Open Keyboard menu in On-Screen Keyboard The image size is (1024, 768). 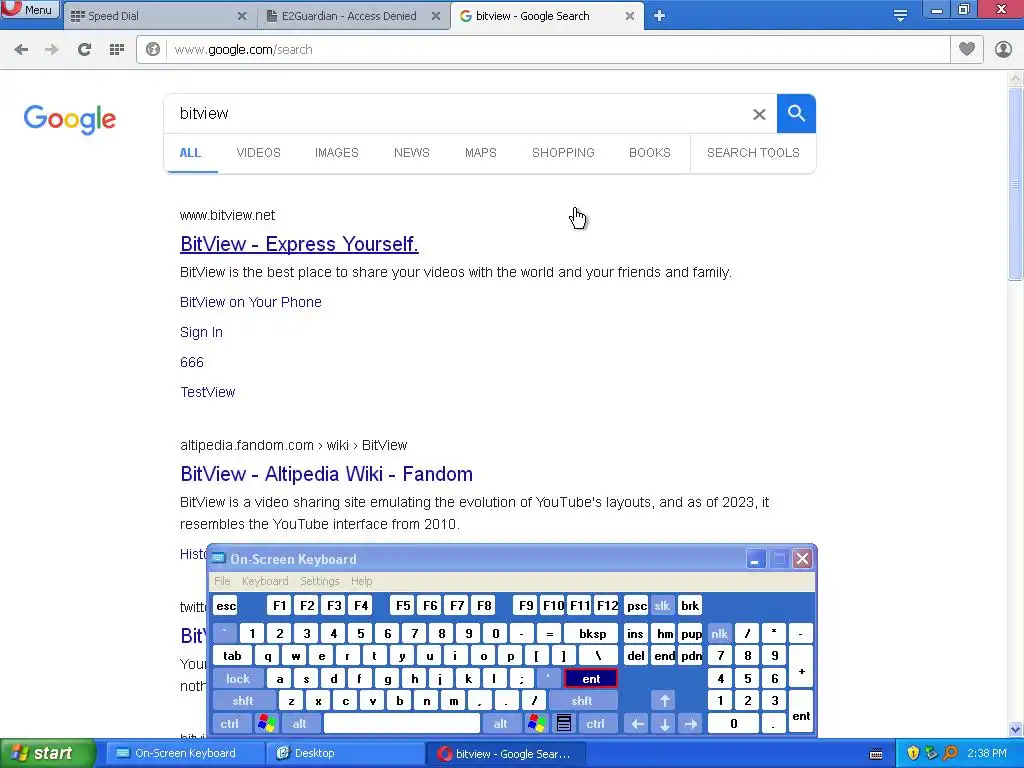pyautogui.click(x=264, y=581)
